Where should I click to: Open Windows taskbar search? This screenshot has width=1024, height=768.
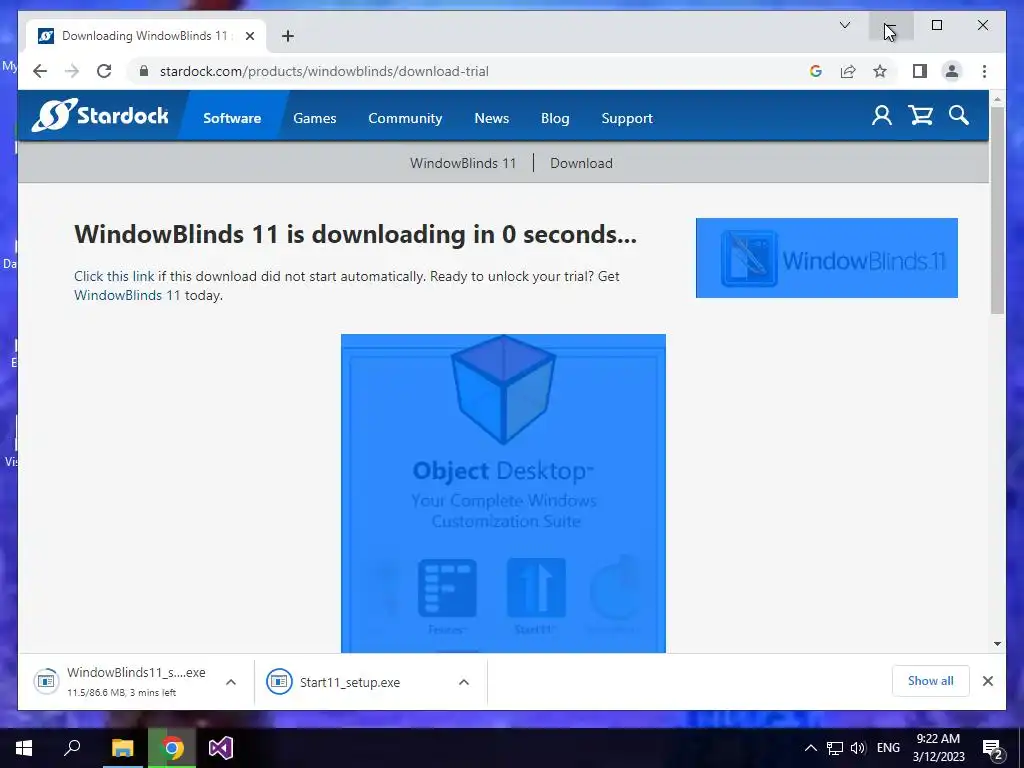tap(72, 748)
